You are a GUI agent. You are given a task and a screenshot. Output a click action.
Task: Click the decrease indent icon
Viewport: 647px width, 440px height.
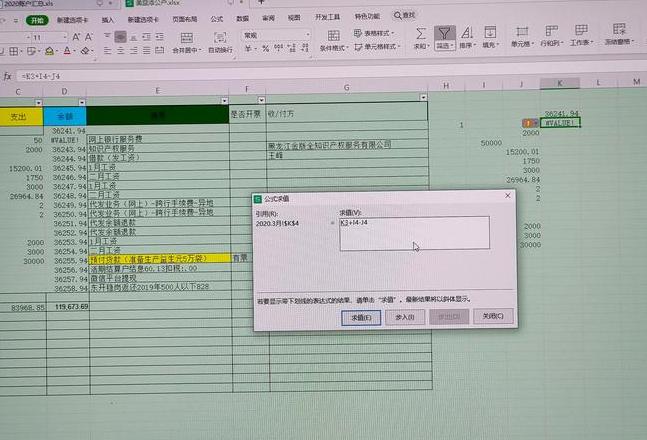(146, 37)
